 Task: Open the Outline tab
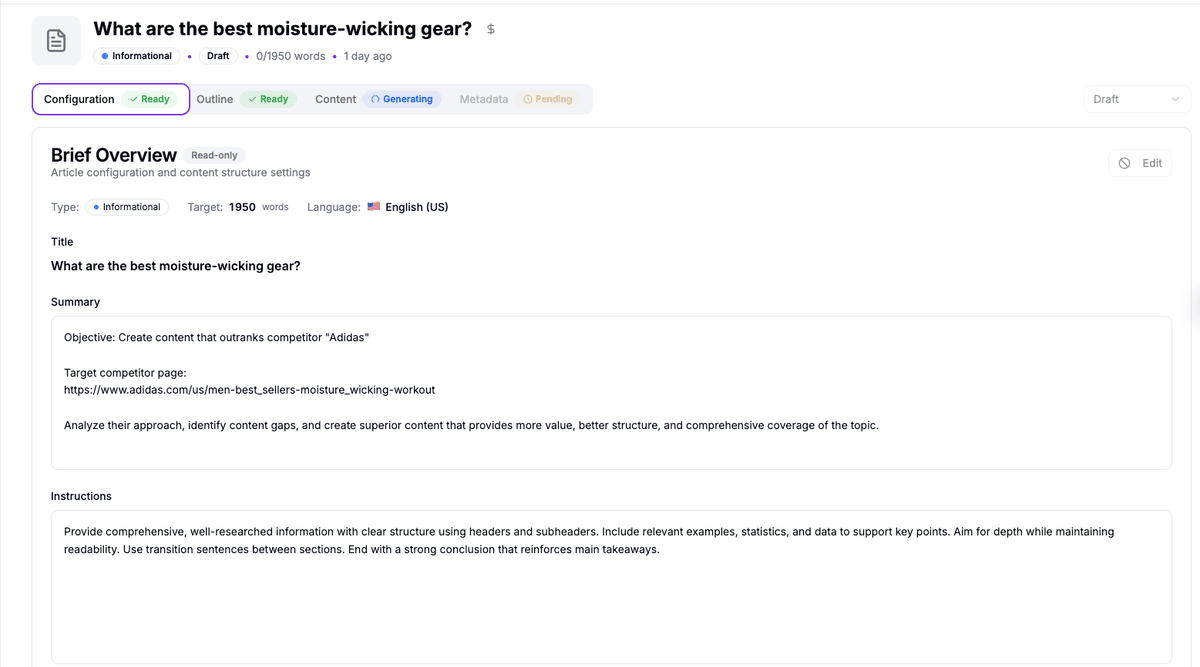(214, 99)
